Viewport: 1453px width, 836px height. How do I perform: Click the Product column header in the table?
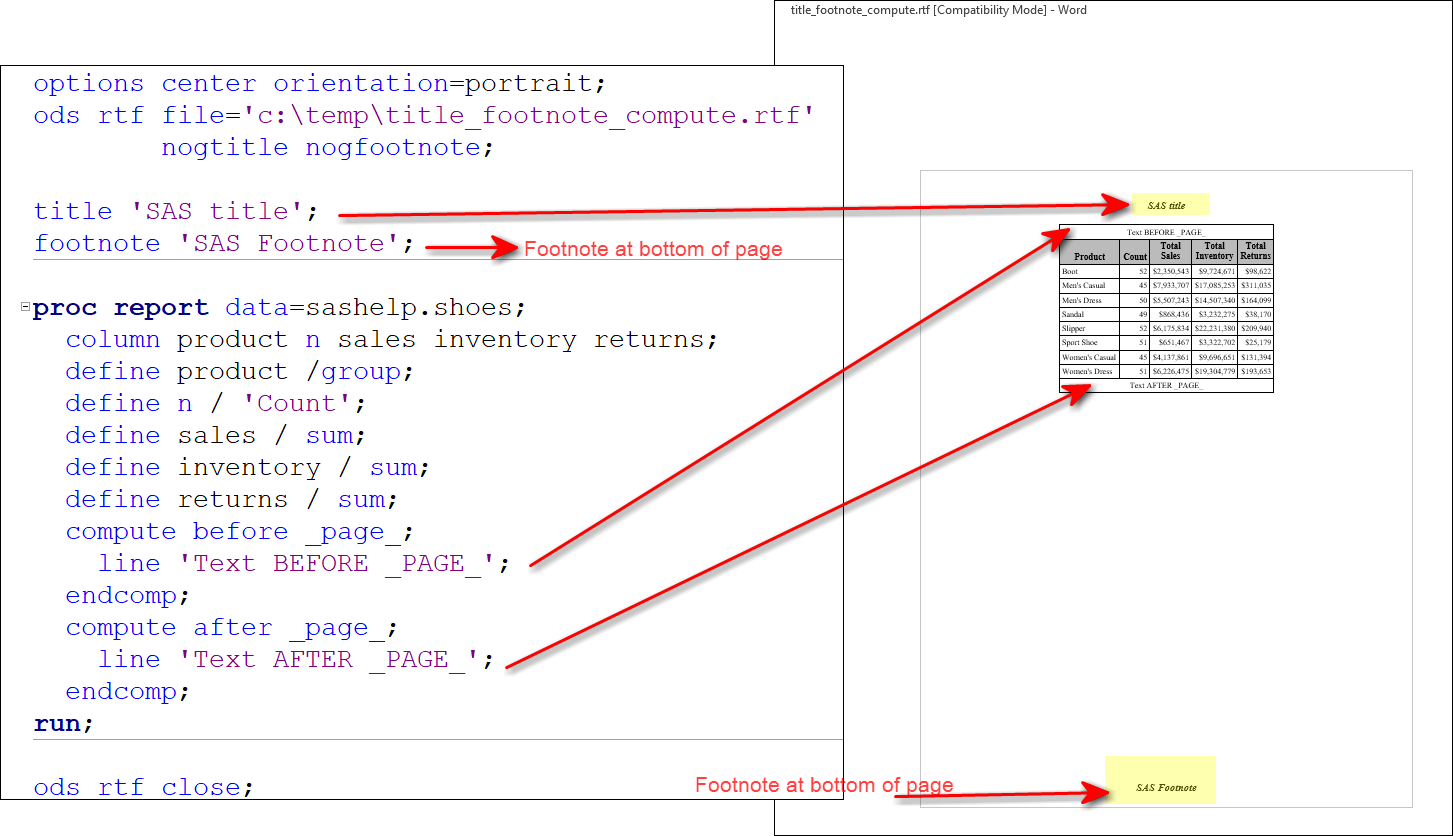[x=1089, y=256]
